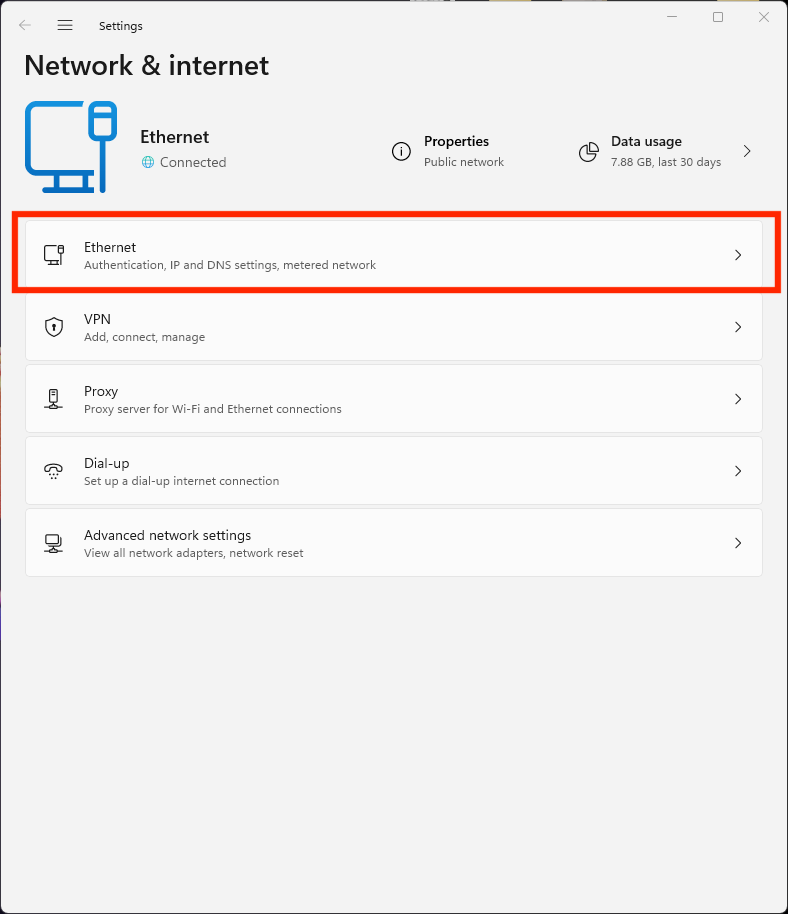Click the Advanced network settings icon
The image size is (788, 914).
(x=54, y=543)
